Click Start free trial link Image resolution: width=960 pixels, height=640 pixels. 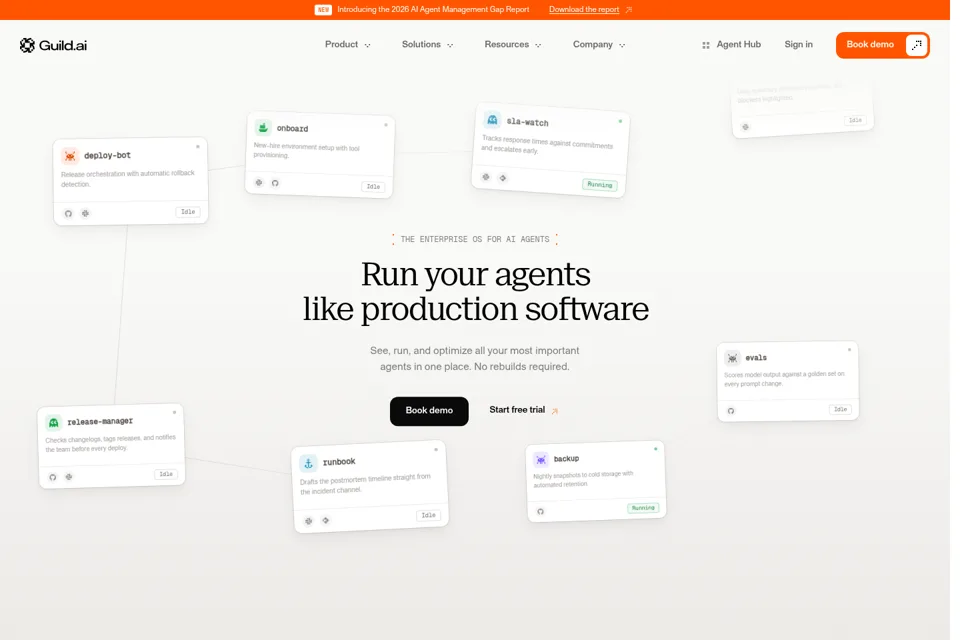coord(517,410)
